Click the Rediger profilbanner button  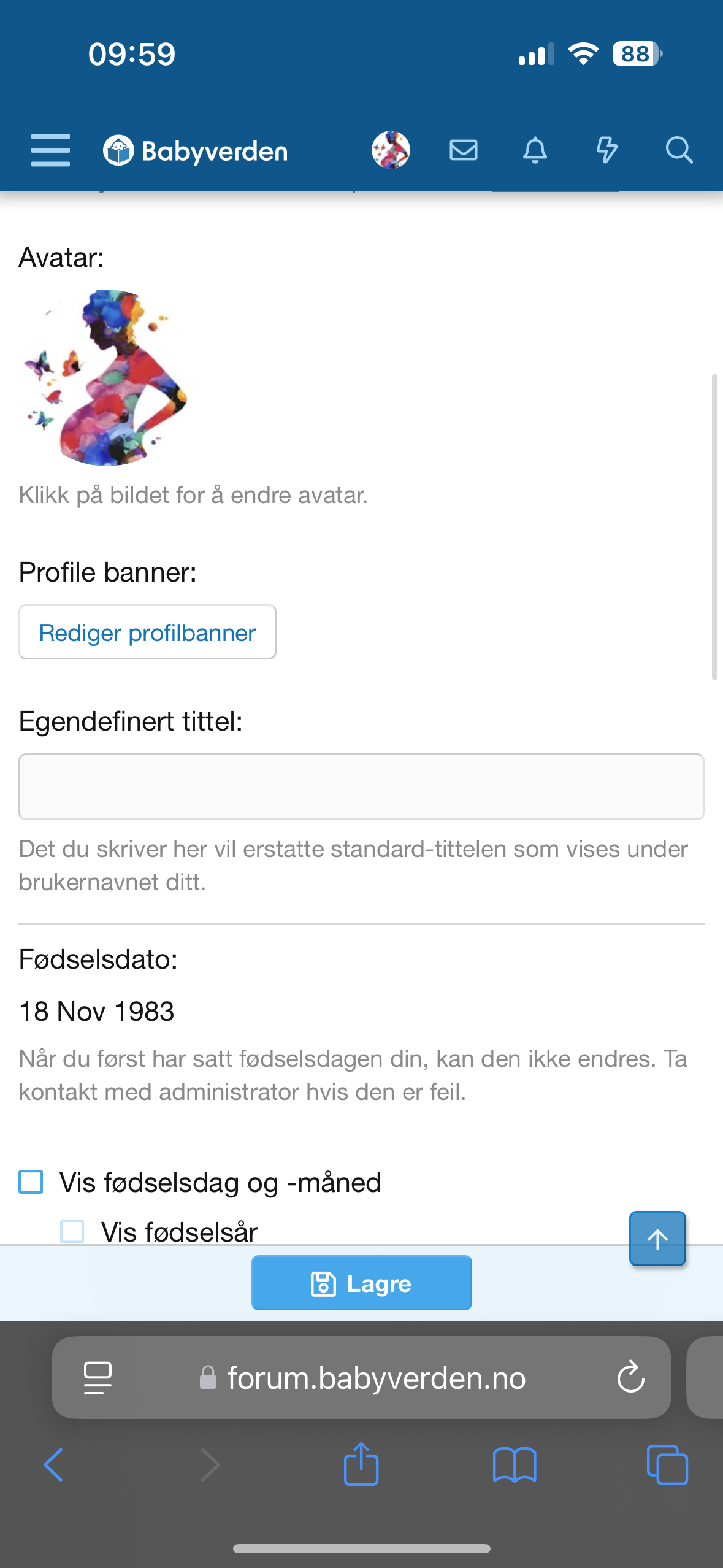[147, 632]
